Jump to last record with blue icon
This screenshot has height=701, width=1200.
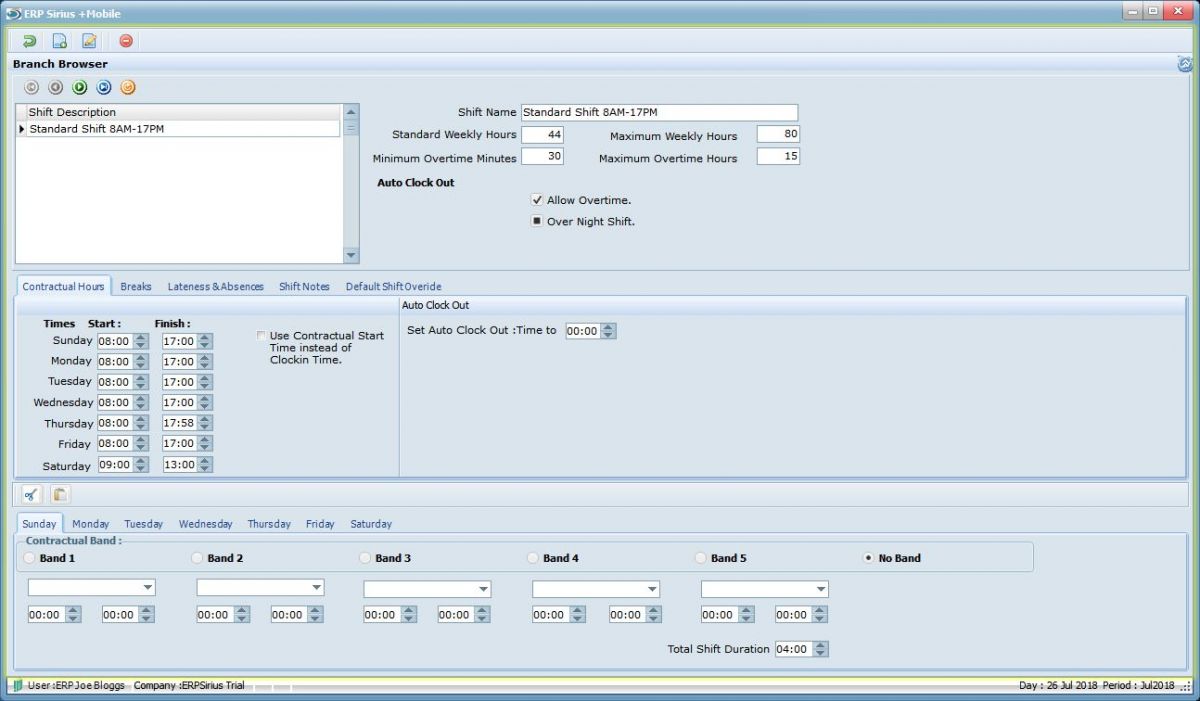tap(104, 87)
